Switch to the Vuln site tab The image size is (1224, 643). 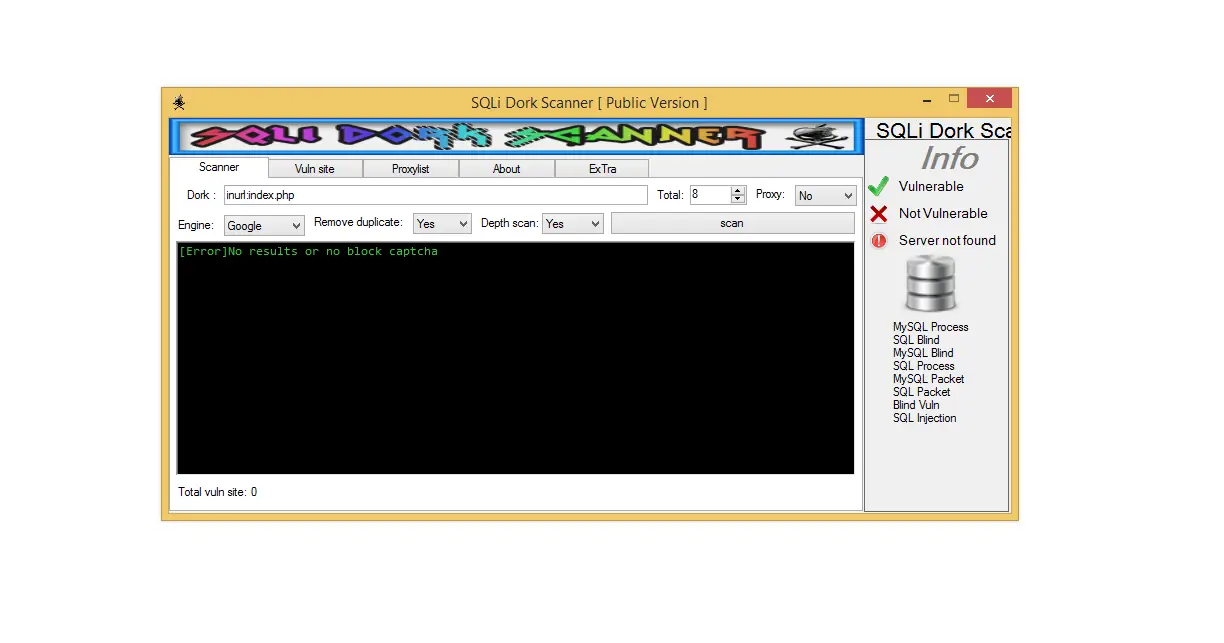[314, 168]
